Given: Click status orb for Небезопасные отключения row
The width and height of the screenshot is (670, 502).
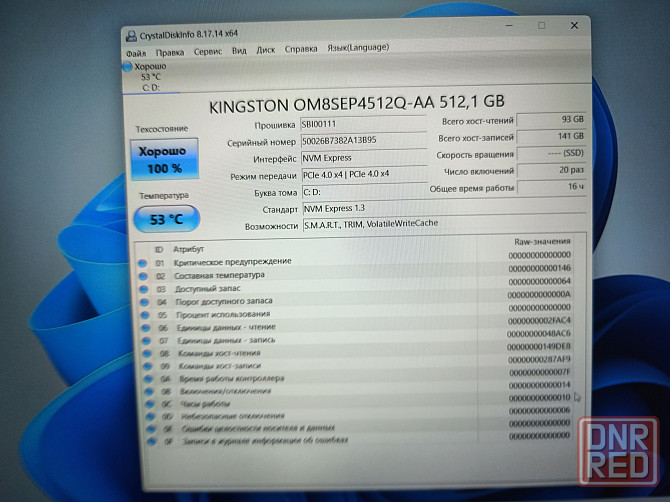Looking at the screenshot, I should coord(150,416).
